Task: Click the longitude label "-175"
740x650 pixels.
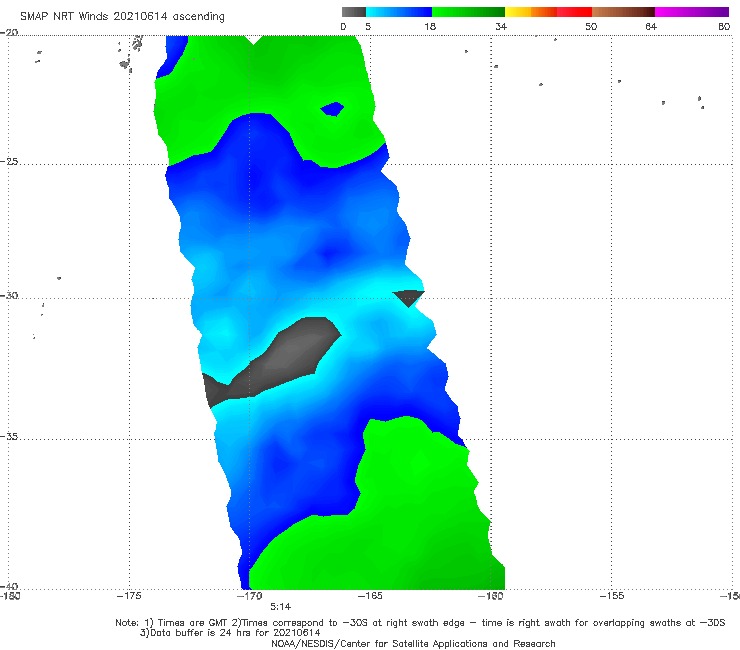Action: coord(129,596)
